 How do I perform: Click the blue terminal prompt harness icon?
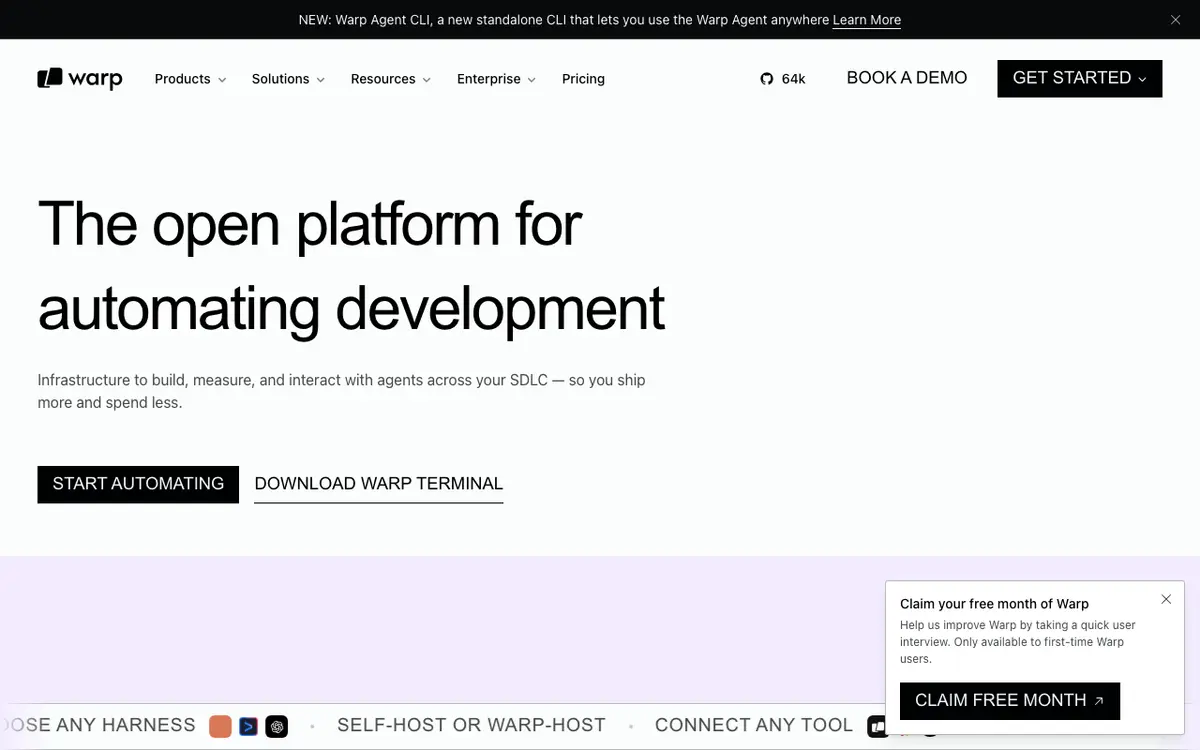[x=248, y=727]
